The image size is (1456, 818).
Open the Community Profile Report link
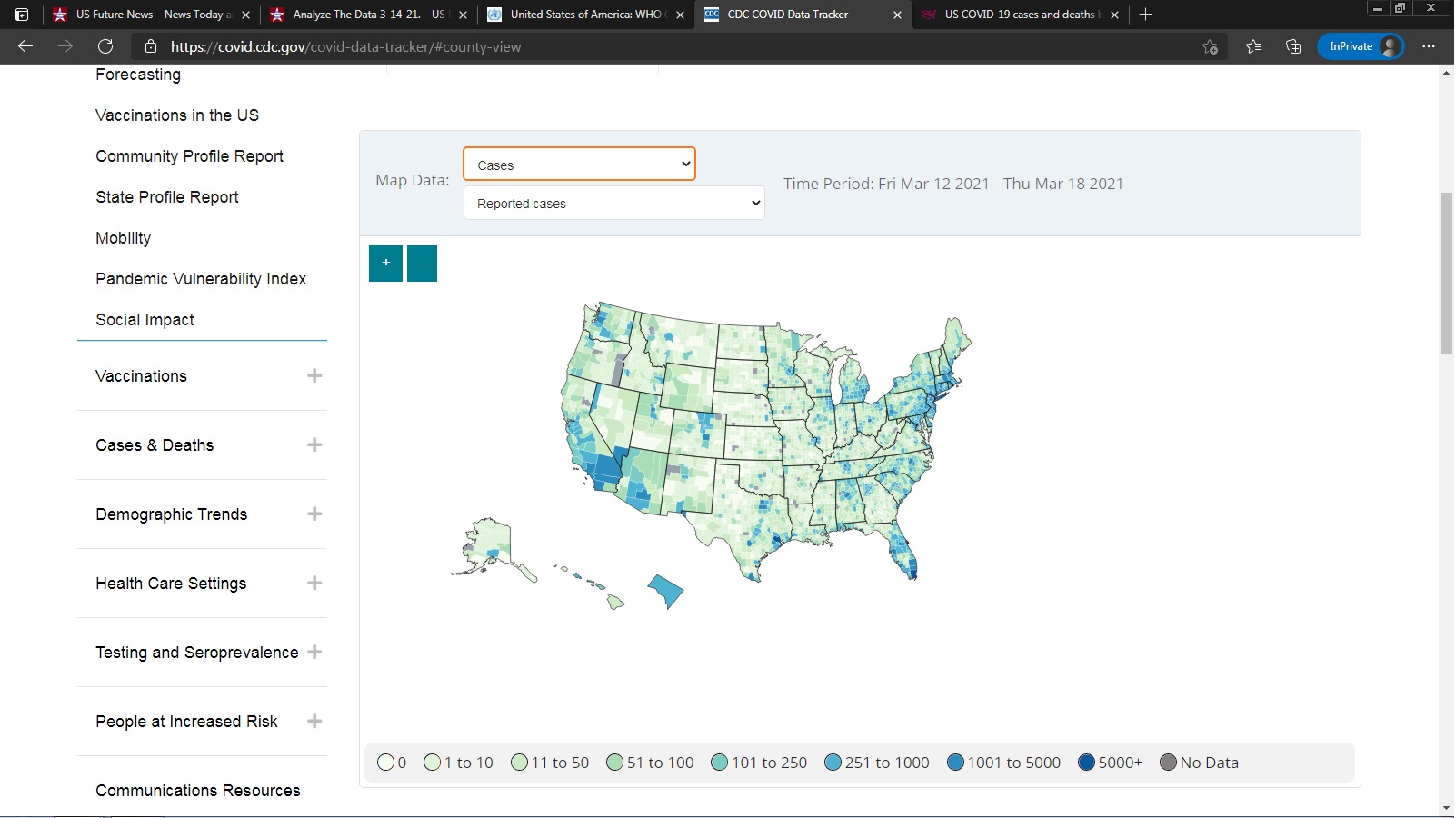click(189, 156)
